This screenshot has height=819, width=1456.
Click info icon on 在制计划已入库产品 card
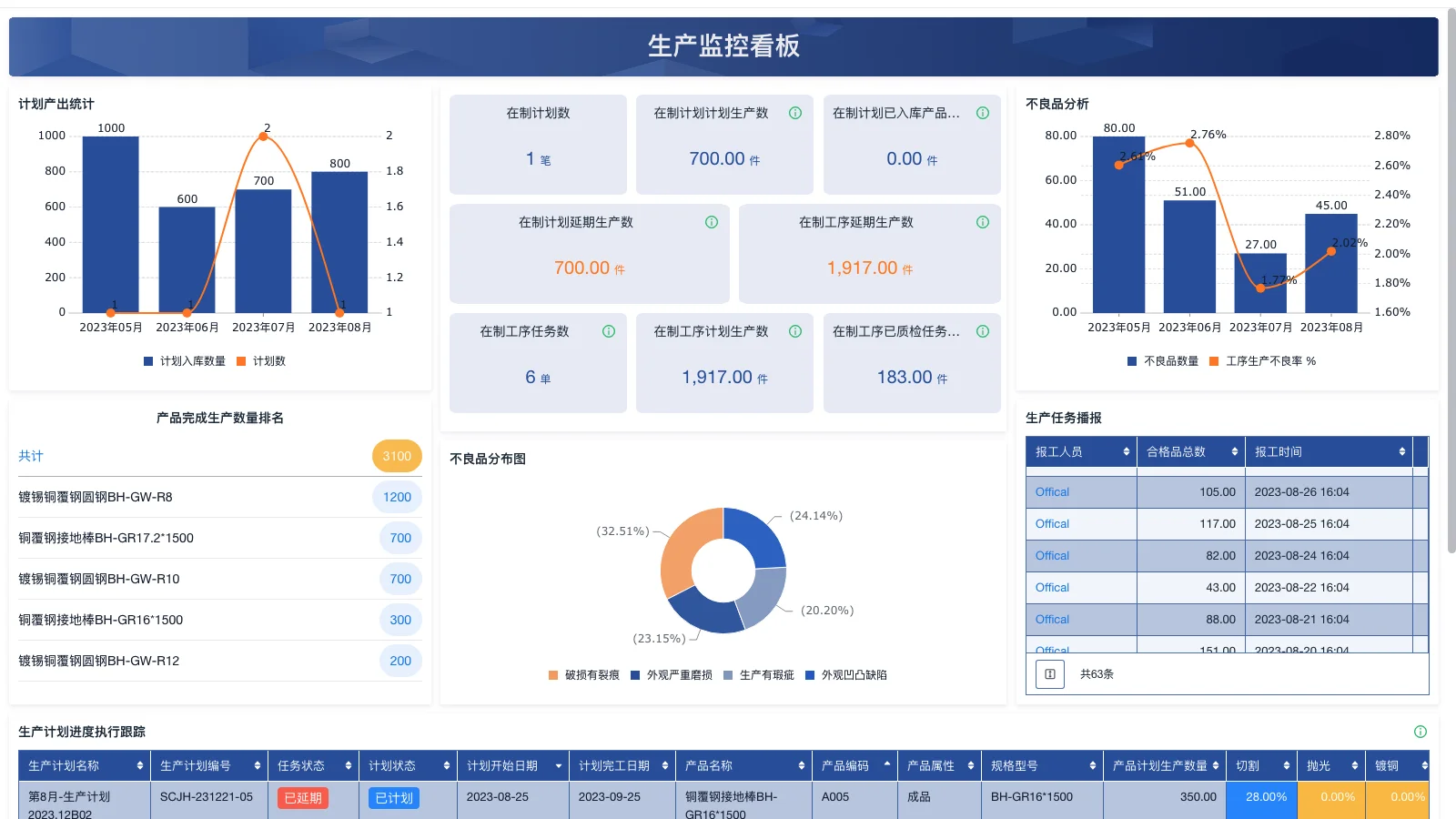(x=983, y=113)
